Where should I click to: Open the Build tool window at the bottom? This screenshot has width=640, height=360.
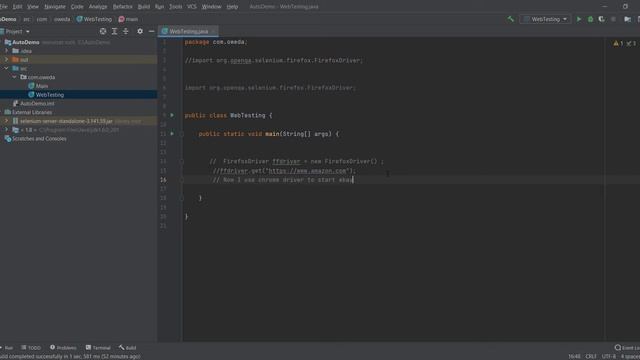pos(128,348)
